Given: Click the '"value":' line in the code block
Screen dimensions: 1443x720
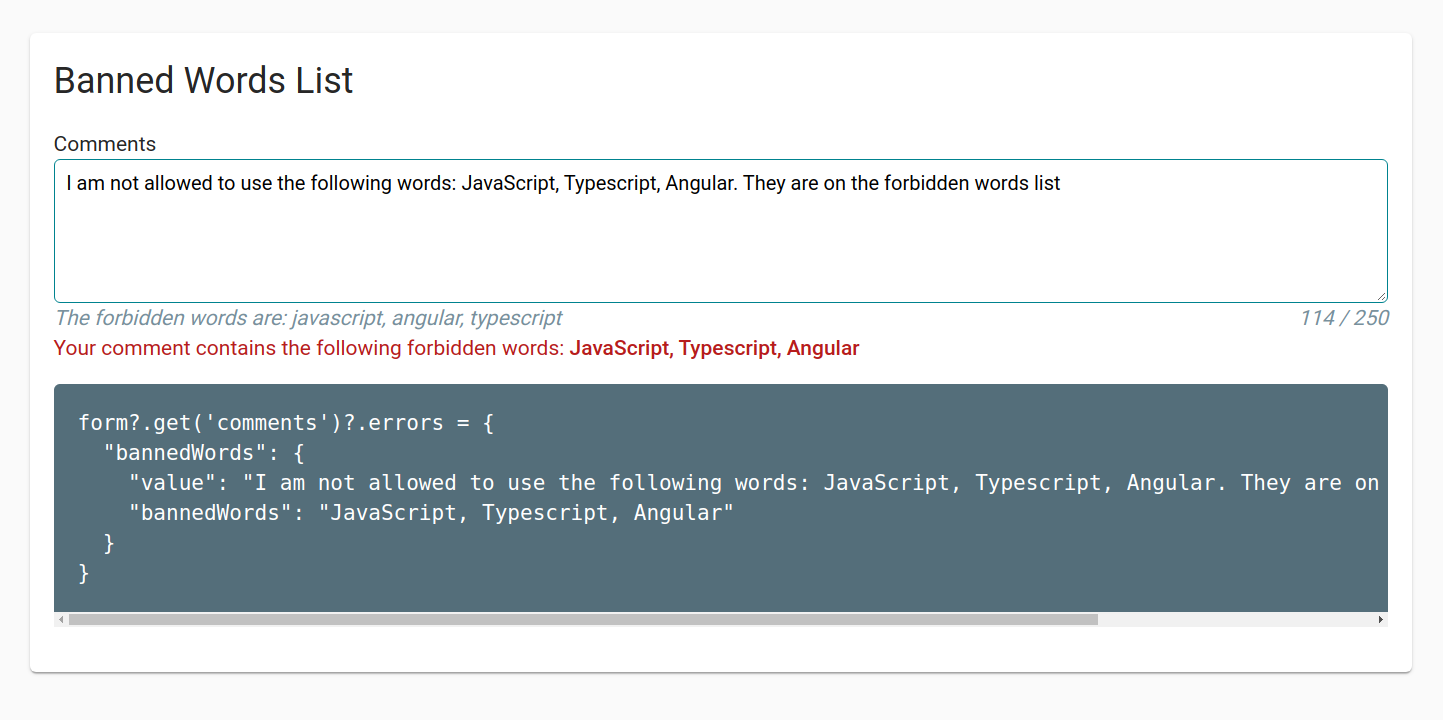Looking at the screenshot, I should tap(754, 483).
